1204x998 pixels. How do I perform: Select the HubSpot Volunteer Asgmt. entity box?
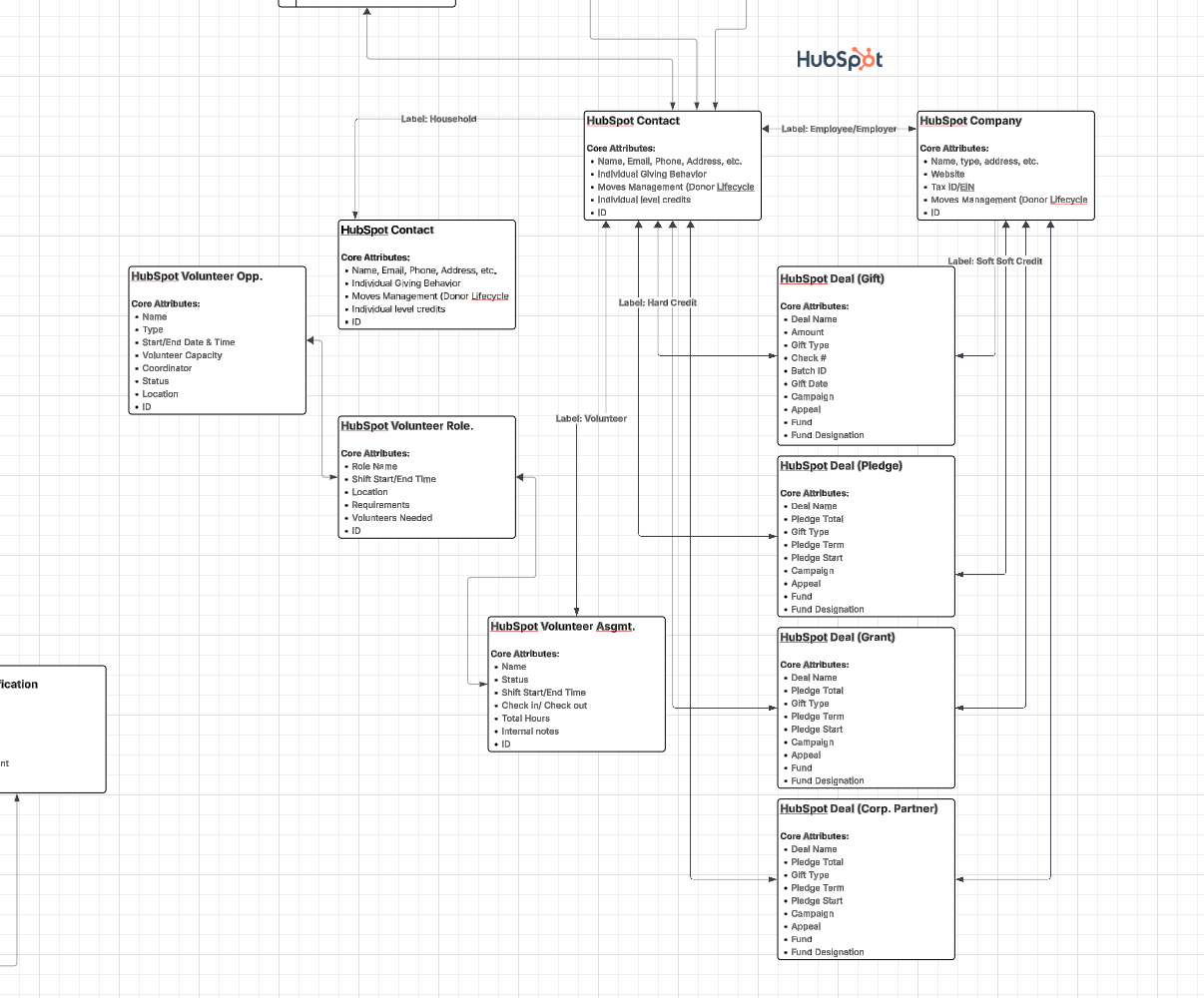[575, 684]
